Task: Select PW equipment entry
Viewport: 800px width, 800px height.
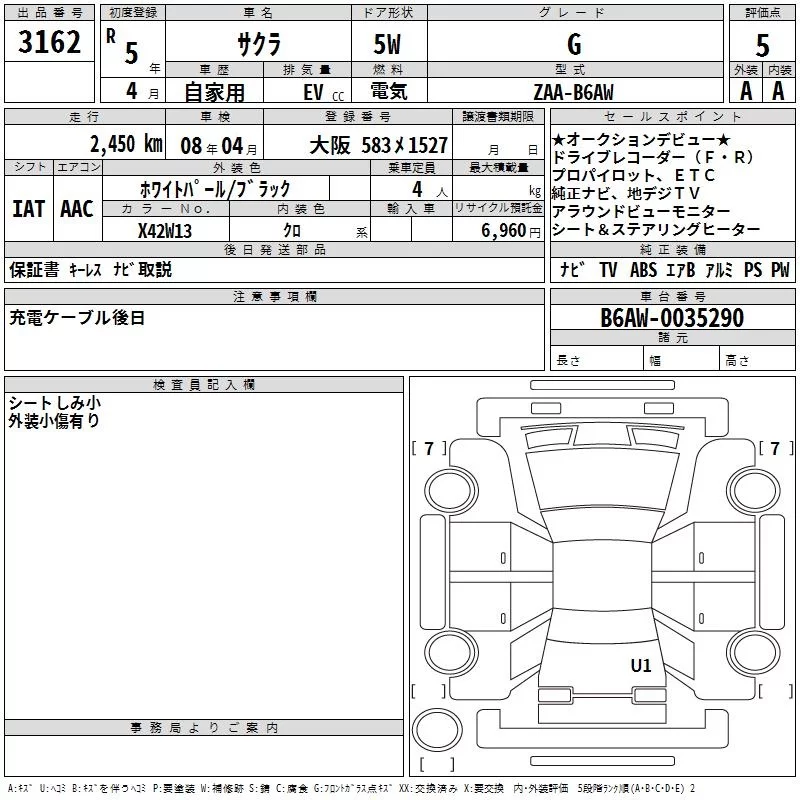Action: coord(780,269)
